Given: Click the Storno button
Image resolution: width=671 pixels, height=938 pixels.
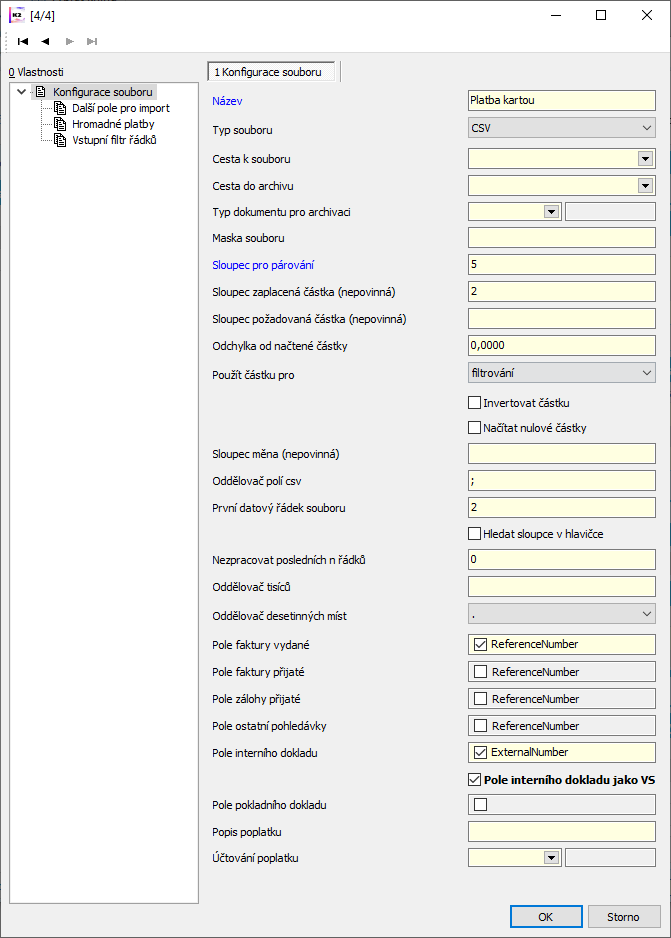Looking at the screenshot, I should 624,917.
